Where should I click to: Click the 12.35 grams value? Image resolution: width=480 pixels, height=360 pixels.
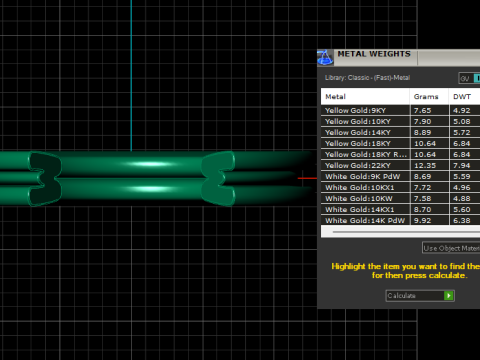(425, 165)
